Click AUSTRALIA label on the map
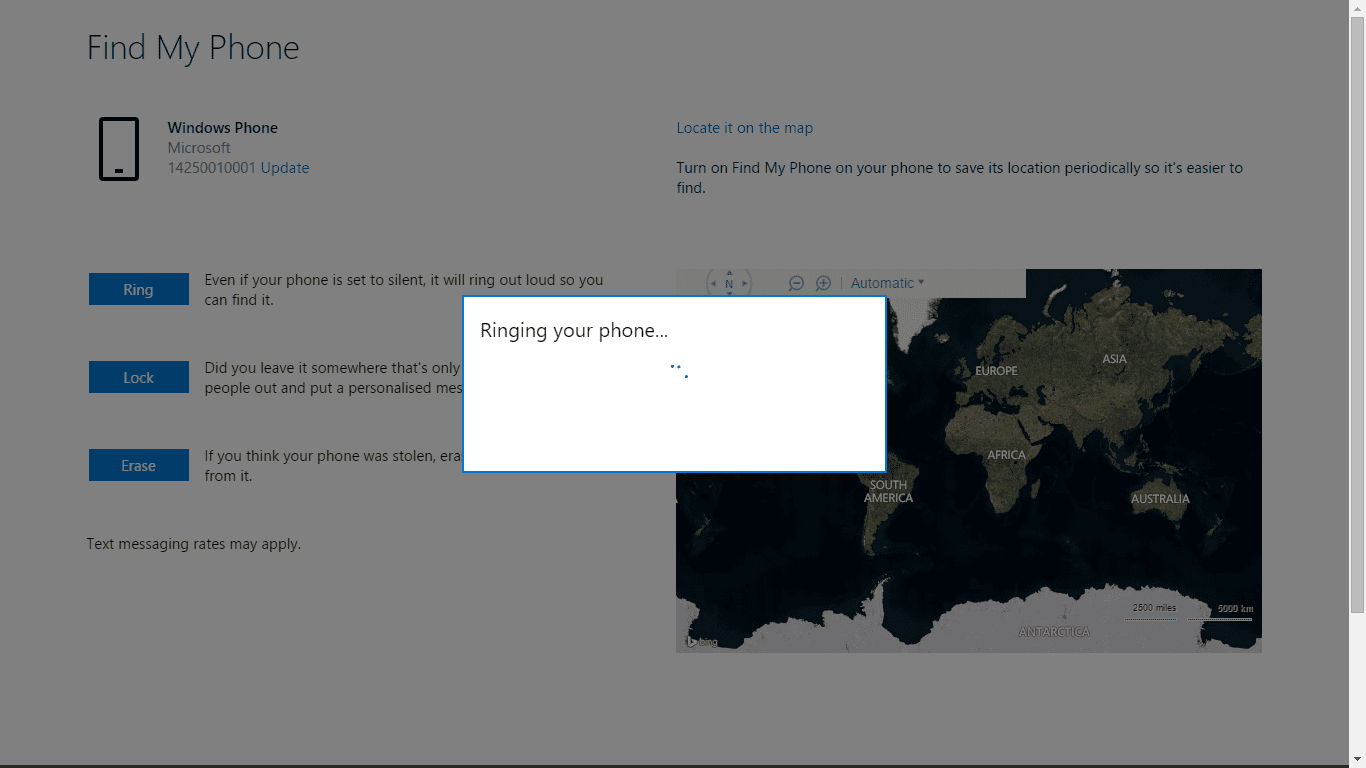The height and width of the screenshot is (768, 1366). pos(1160,498)
